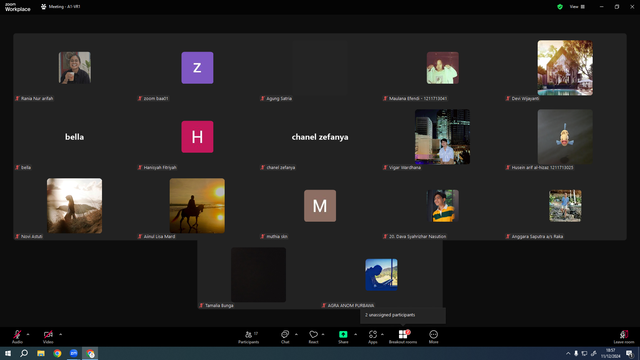Show hidden system tray icons

(x=568, y=353)
